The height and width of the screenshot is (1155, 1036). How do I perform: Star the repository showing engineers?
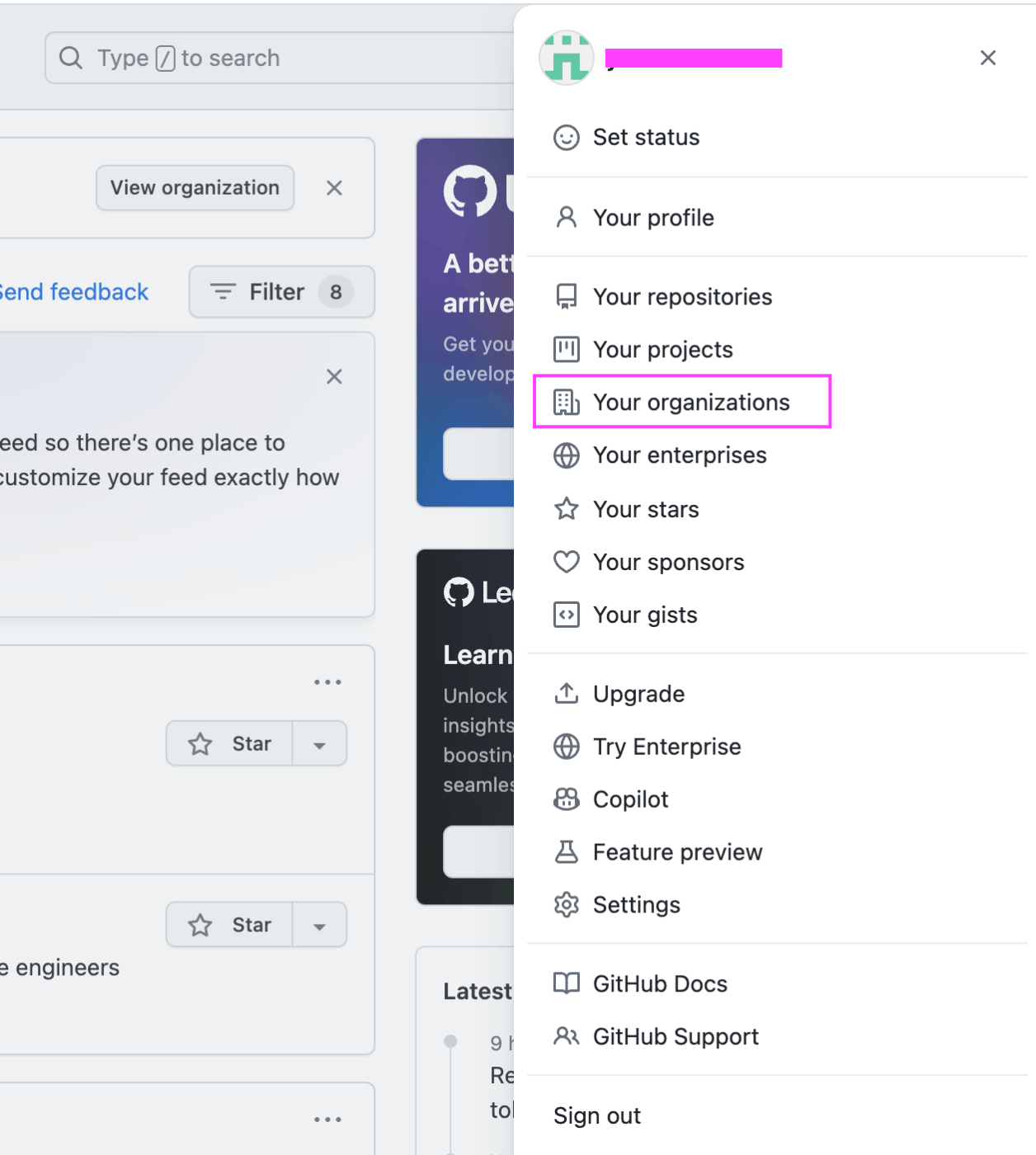pos(229,924)
